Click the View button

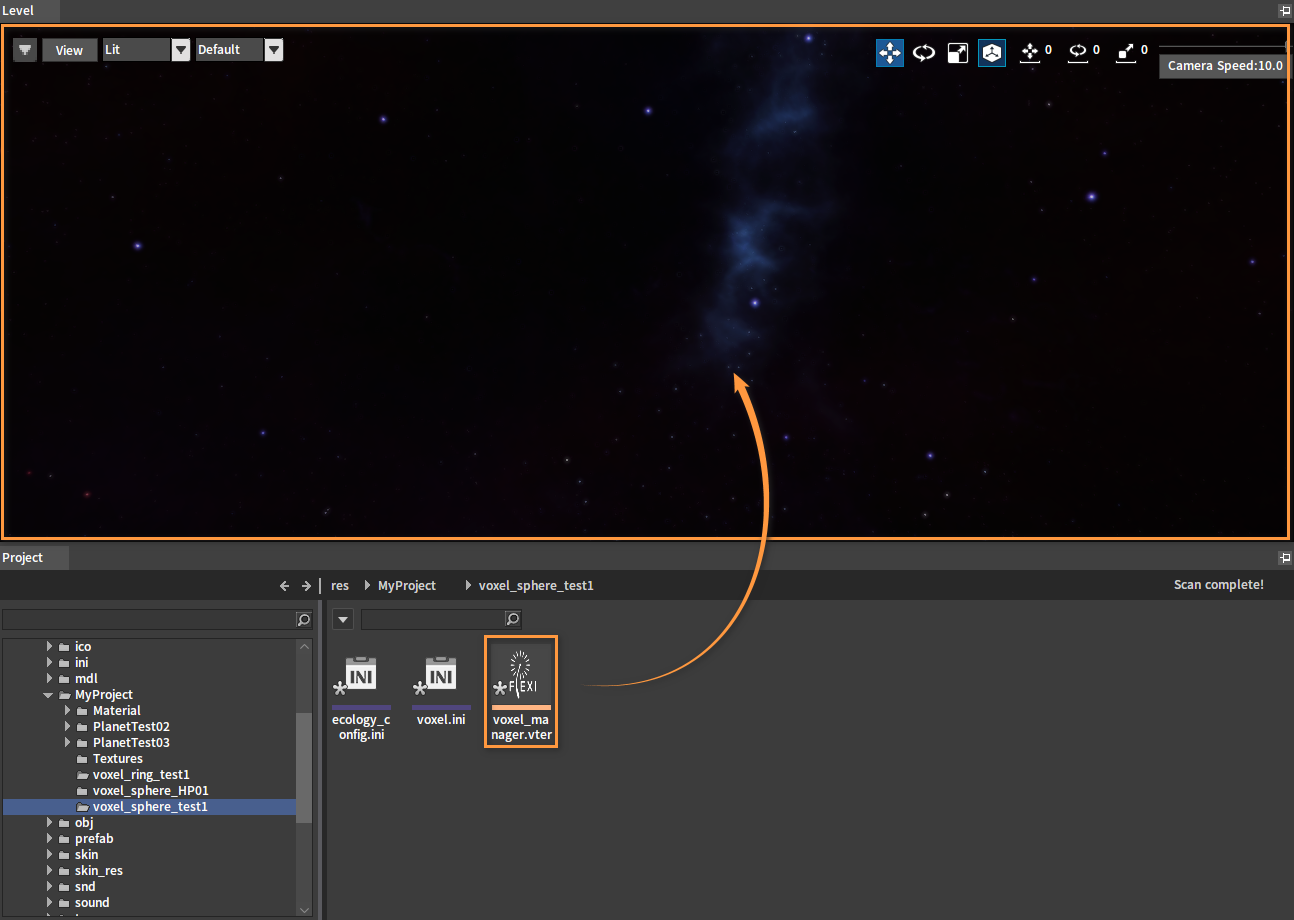(x=69, y=50)
